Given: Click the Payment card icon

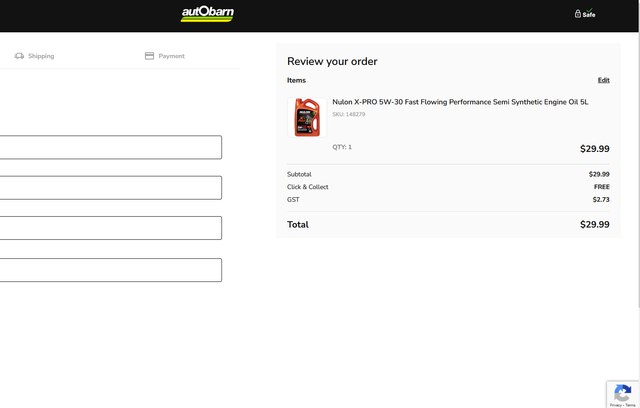Looking at the screenshot, I should click(149, 56).
